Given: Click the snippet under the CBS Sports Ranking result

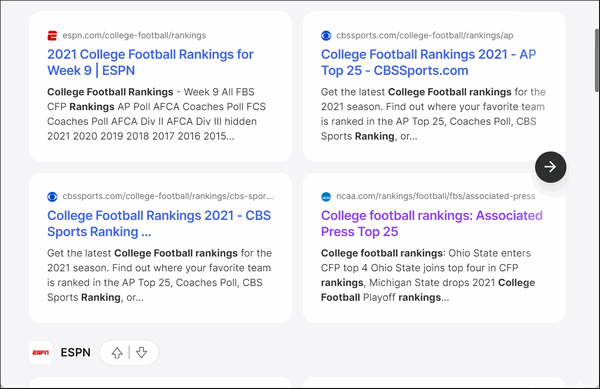Looking at the screenshot, I should click(160, 275).
